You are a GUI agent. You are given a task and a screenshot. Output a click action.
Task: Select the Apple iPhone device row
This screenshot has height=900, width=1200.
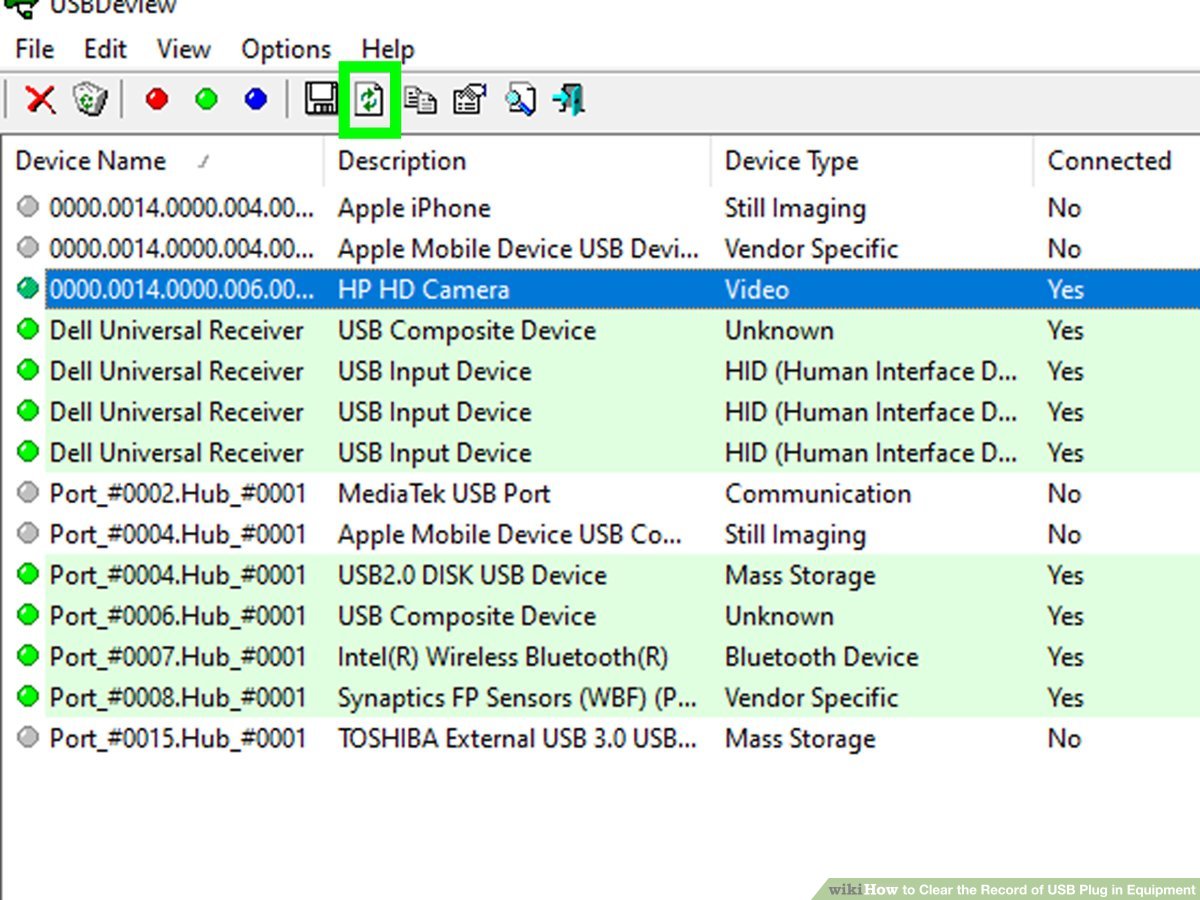(x=413, y=208)
